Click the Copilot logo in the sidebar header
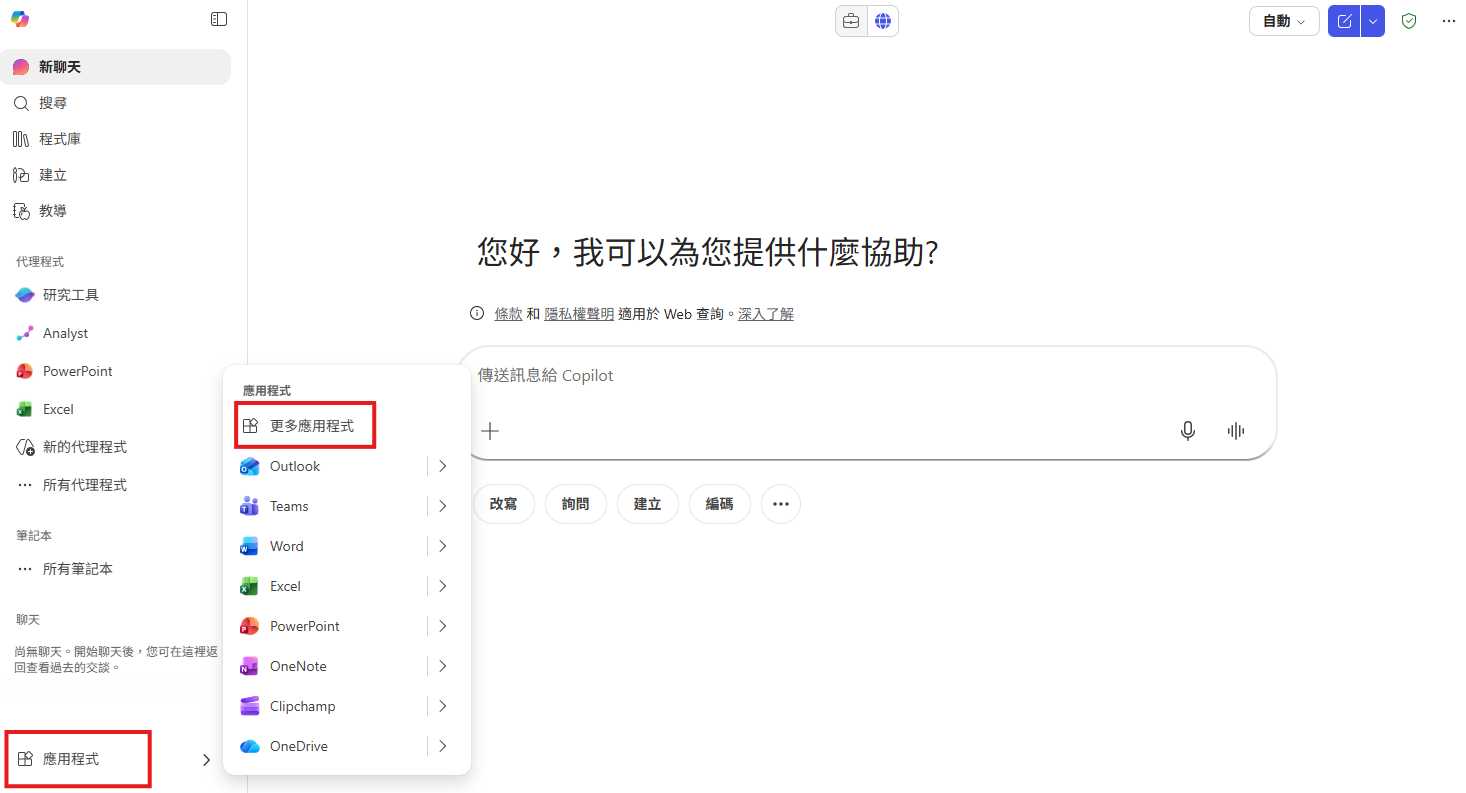The width and height of the screenshot is (1466, 793). (20, 19)
